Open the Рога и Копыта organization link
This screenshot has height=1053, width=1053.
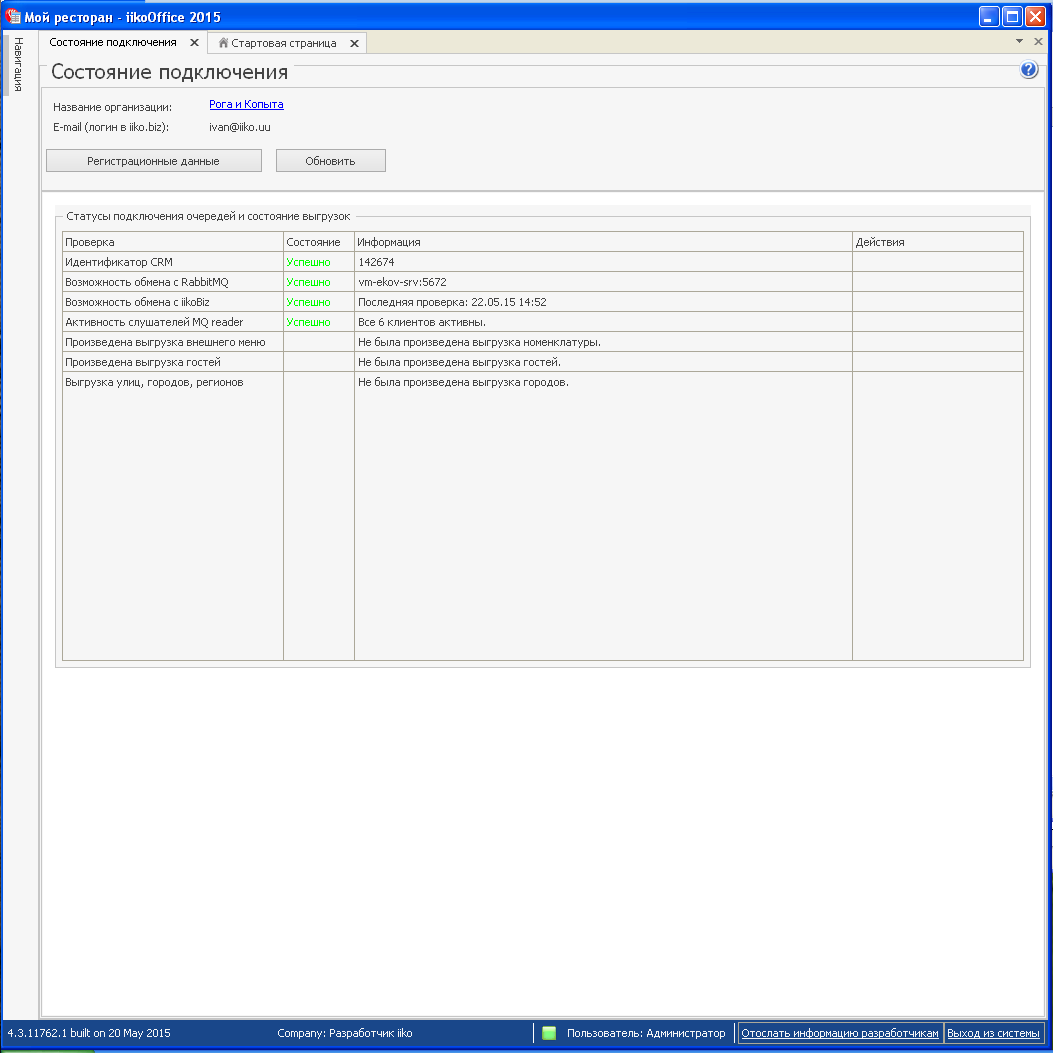[246, 105]
